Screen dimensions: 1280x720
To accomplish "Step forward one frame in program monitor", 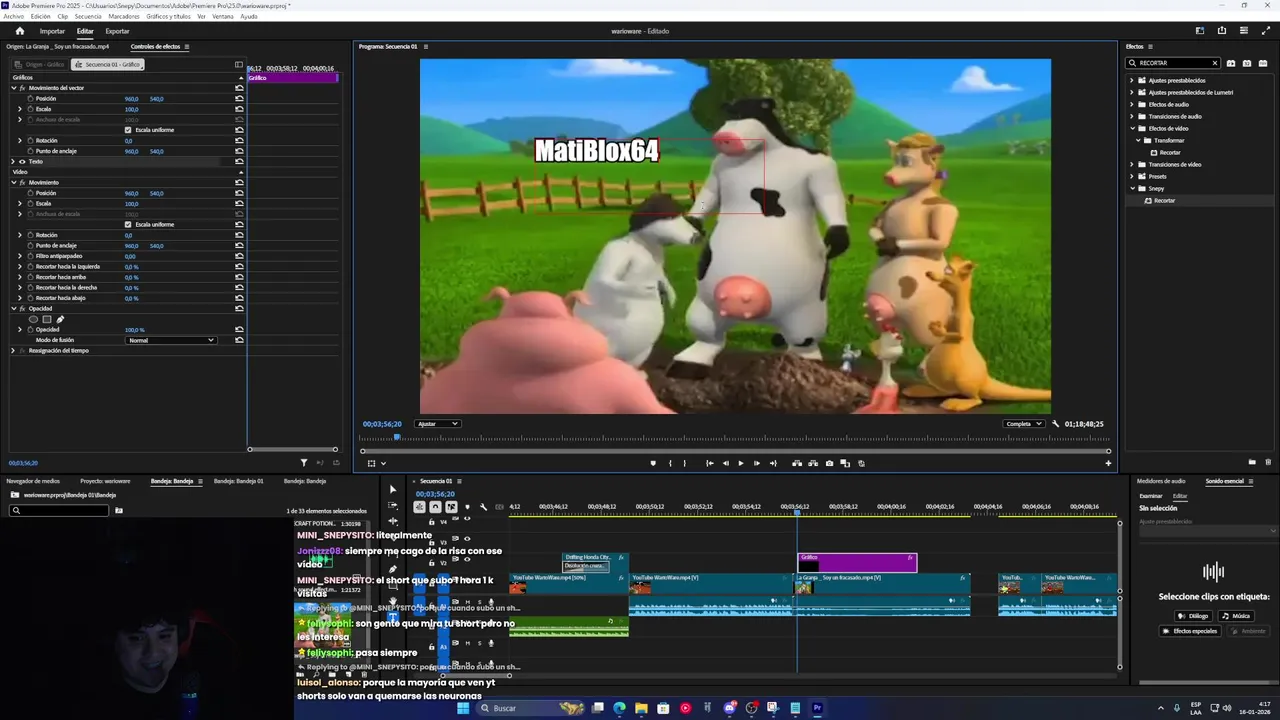I will click(756, 463).
